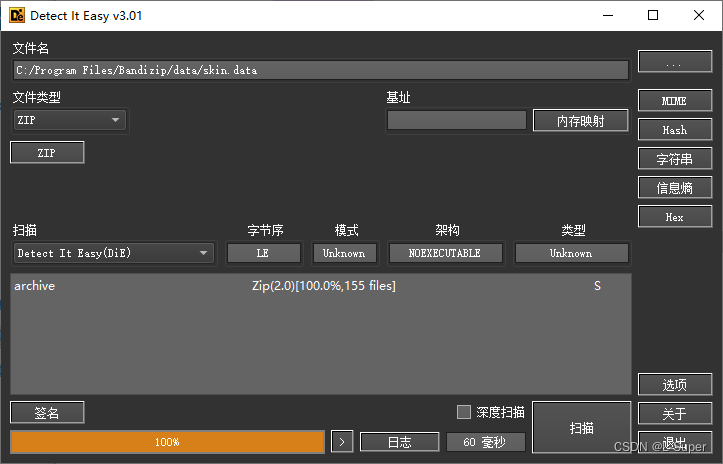Click the type (类型) Unknown button
Image resolution: width=723 pixels, height=464 pixels.
(x=572, y=253)
